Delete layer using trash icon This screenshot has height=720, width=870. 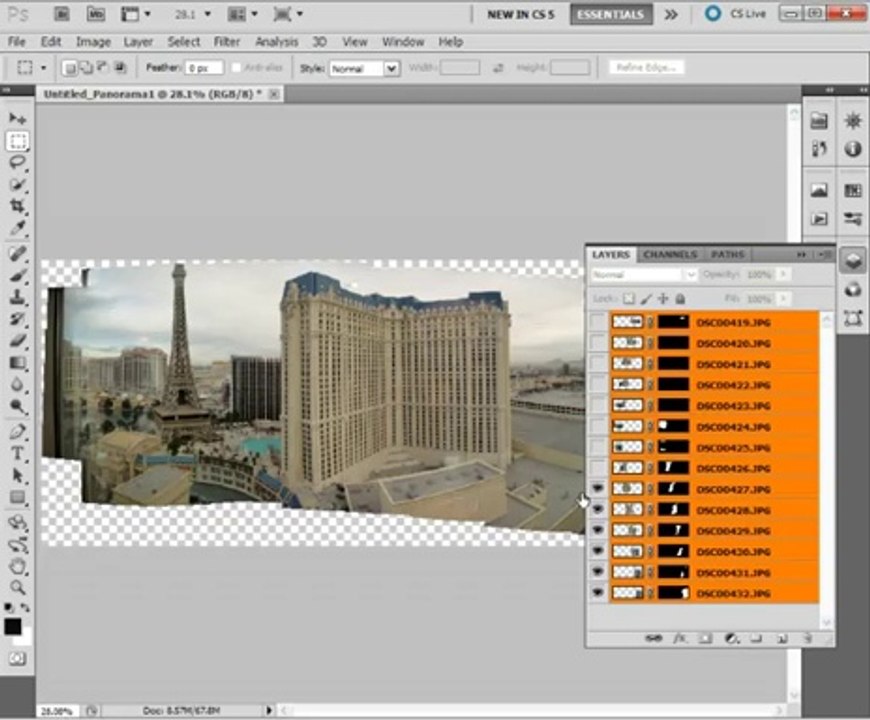pyautogui.click(x=808, y=638)
